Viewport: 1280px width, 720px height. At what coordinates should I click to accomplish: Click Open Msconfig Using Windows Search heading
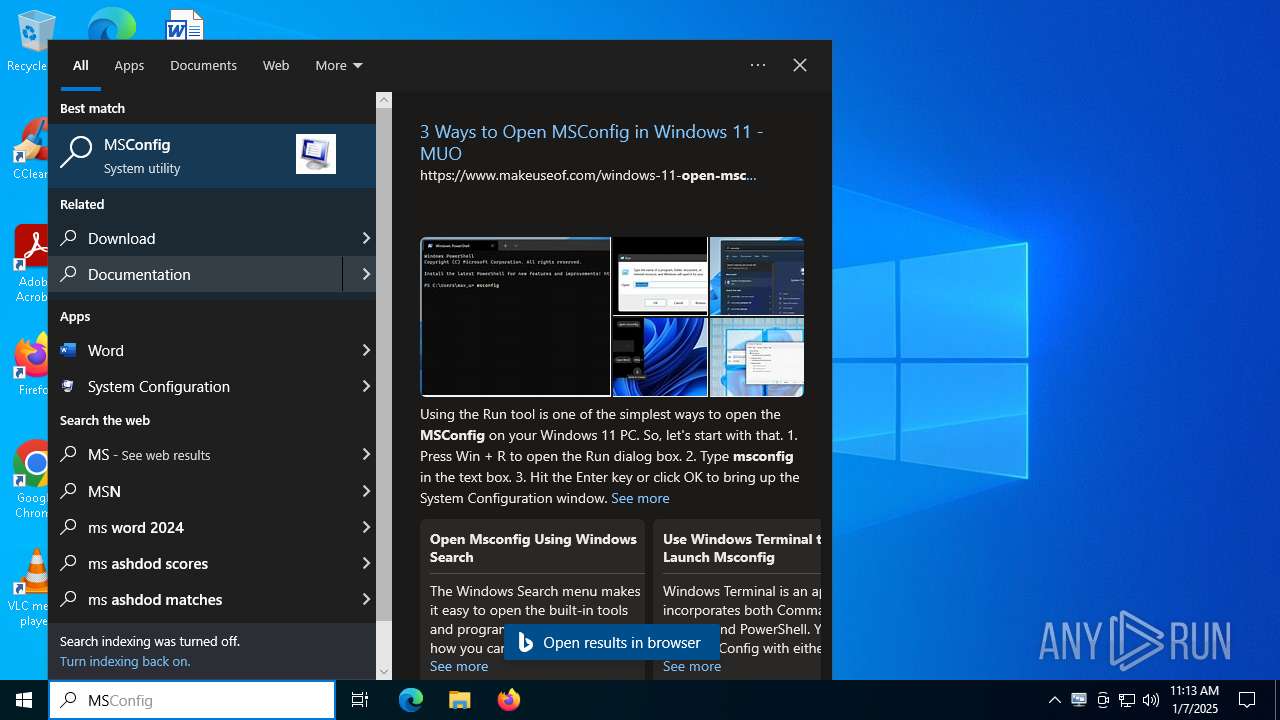533,548
